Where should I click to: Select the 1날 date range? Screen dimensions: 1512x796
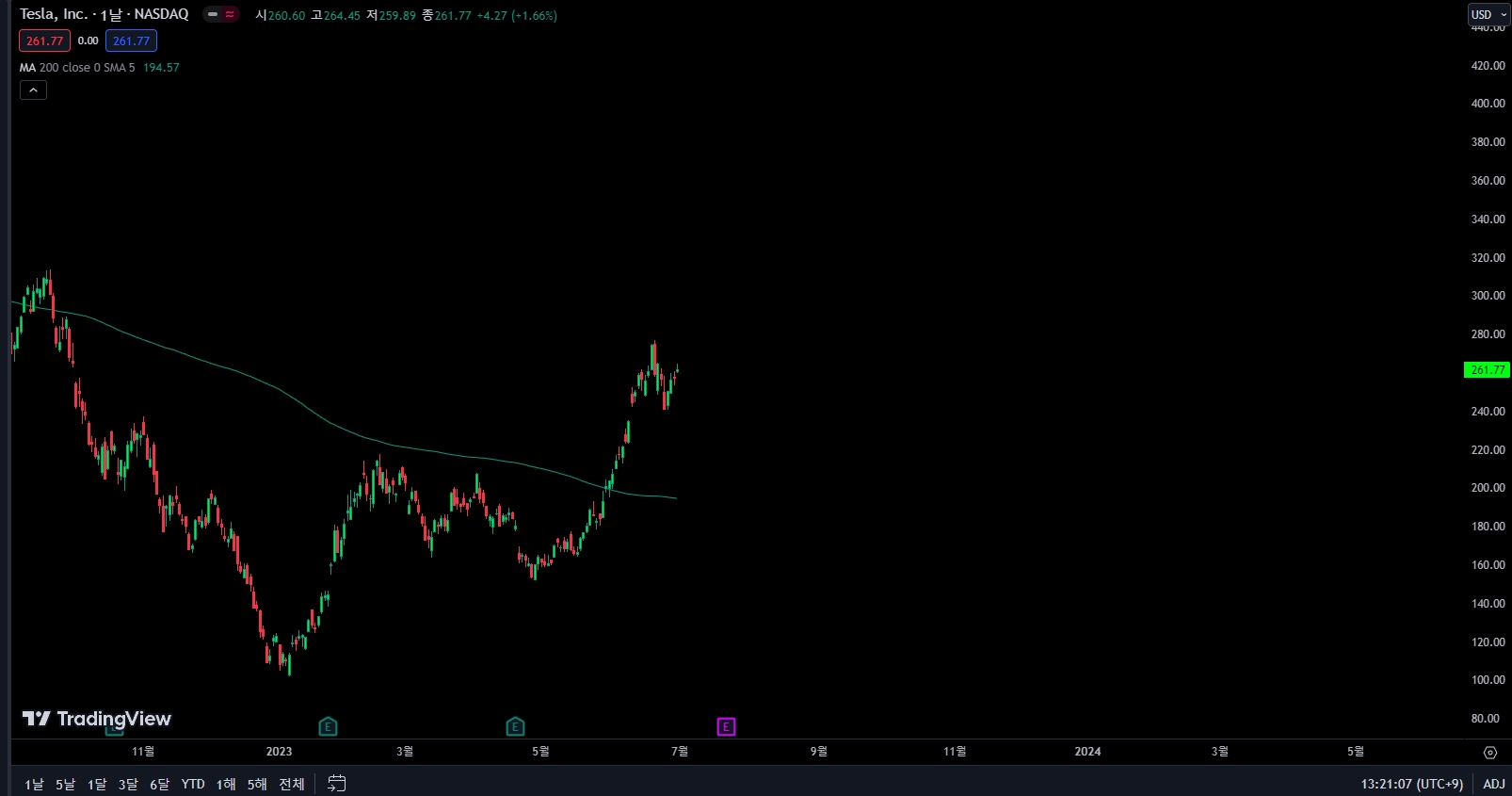(34, 784)
